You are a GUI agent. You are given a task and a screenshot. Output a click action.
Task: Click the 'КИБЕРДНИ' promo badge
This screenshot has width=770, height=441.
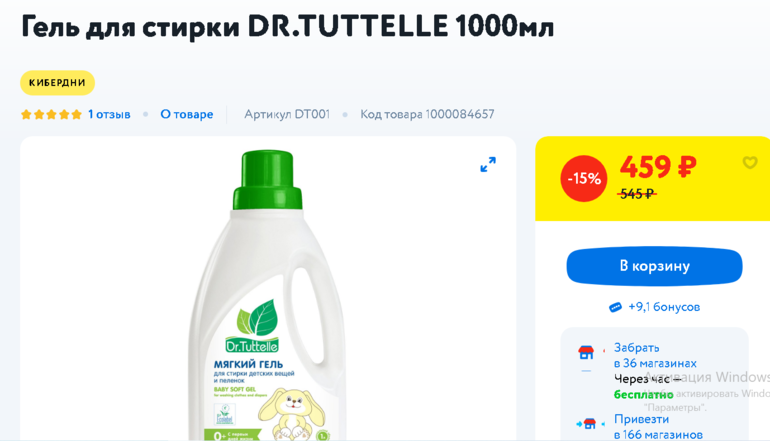[x=57, y=83]
